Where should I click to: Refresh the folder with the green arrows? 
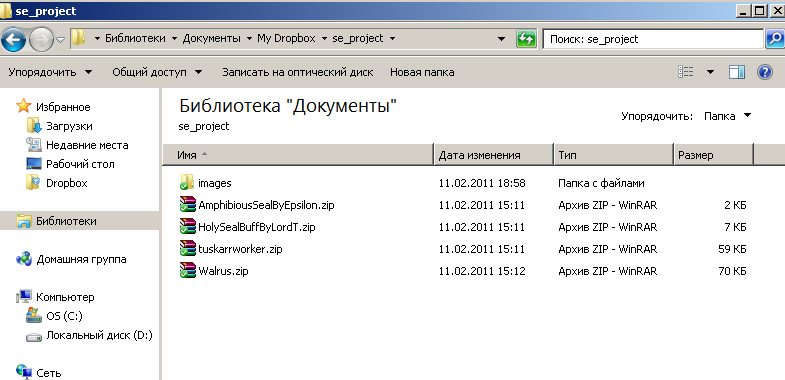click(x=526, y=39)
